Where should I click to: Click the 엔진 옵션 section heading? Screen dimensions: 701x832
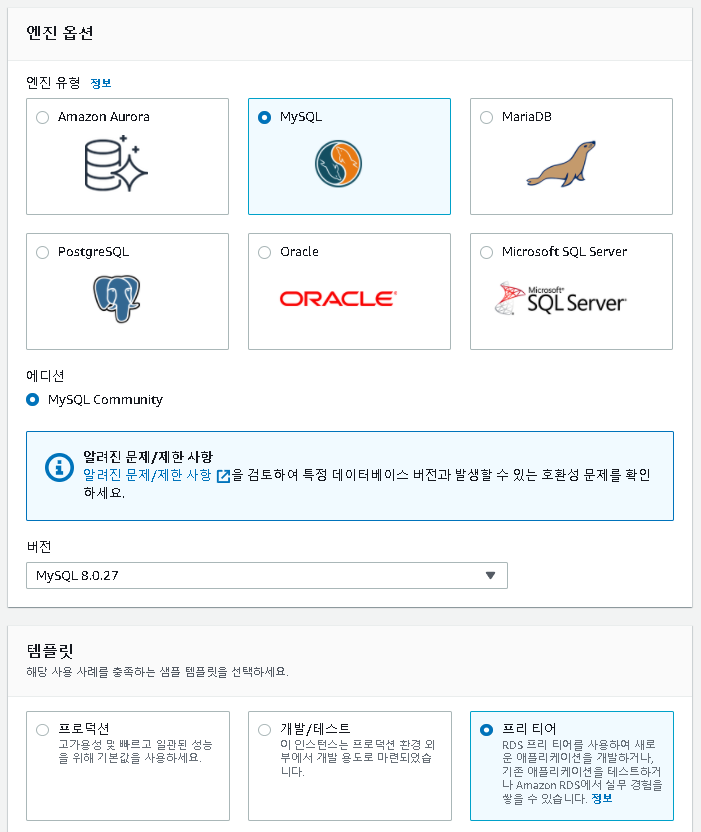[60, 33]
